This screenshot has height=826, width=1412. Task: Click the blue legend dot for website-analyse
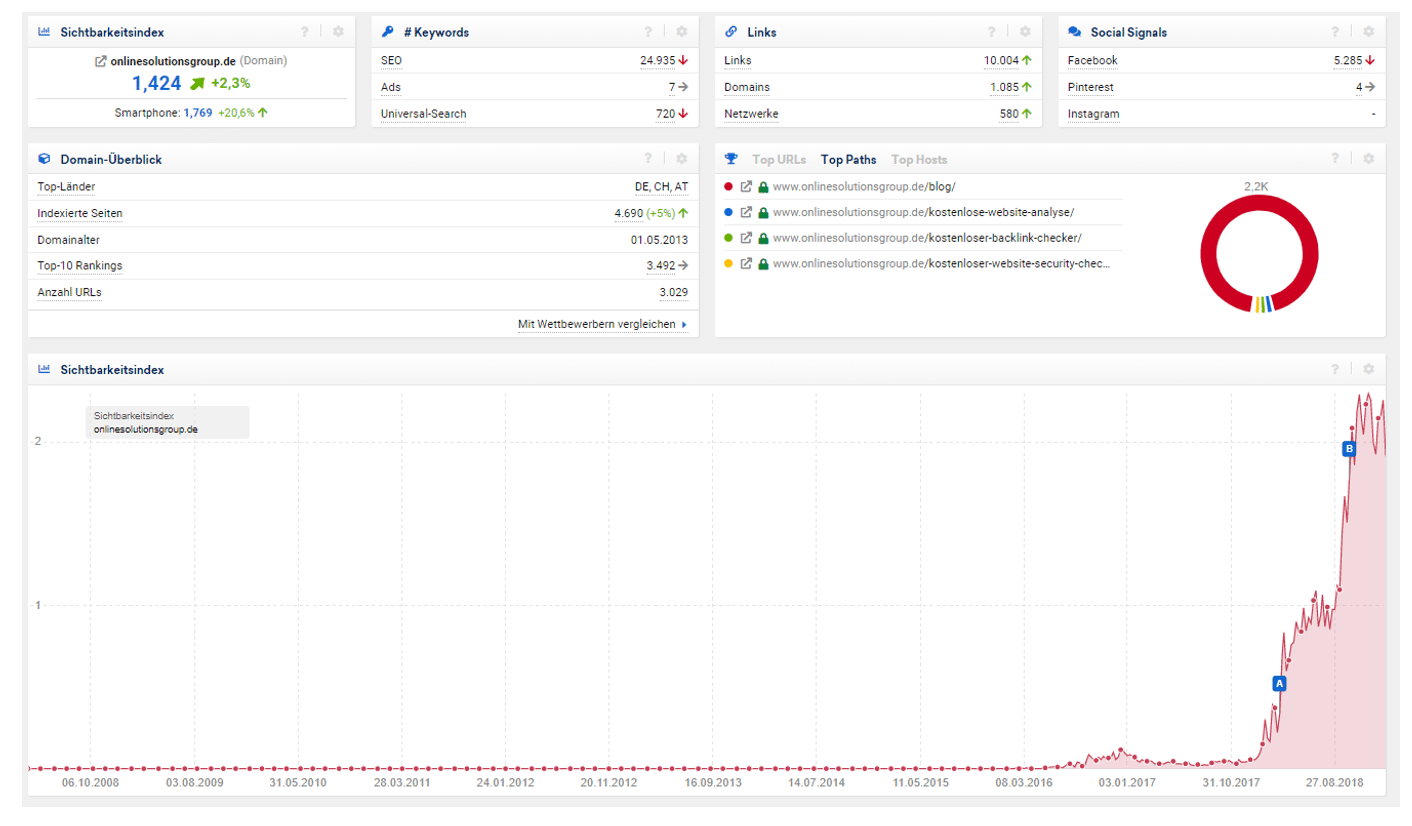pyautogui.click(x=729, y=212)
